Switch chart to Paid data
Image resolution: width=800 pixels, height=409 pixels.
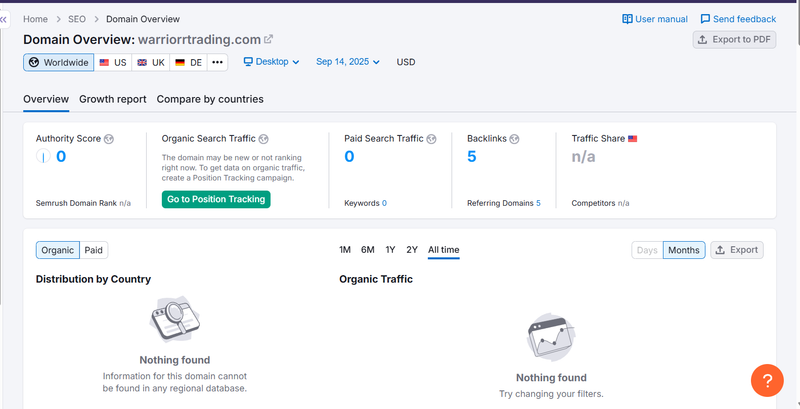tap(94, 250)
